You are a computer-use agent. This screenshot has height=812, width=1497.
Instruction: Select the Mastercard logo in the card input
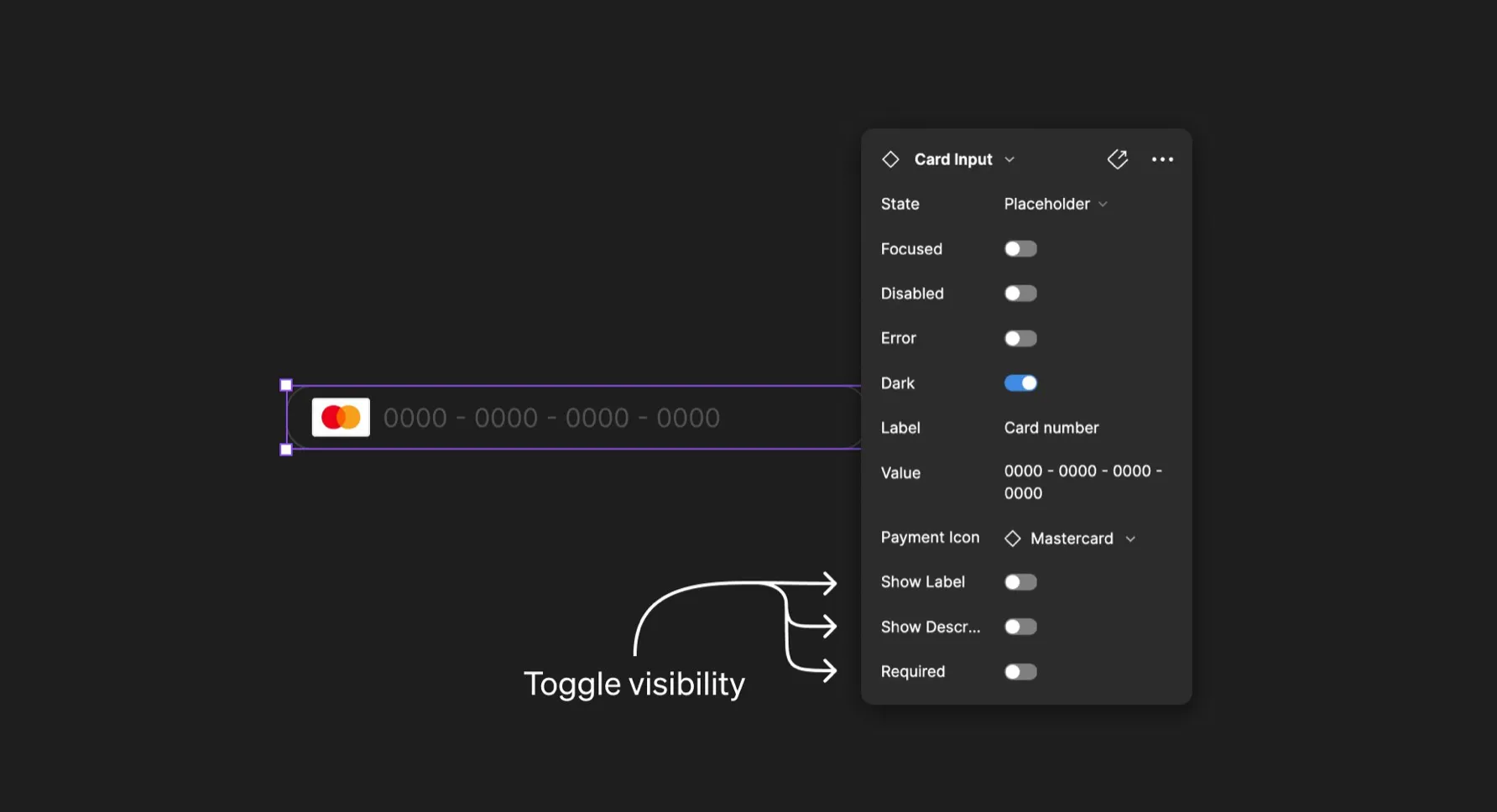coord(341,417)
